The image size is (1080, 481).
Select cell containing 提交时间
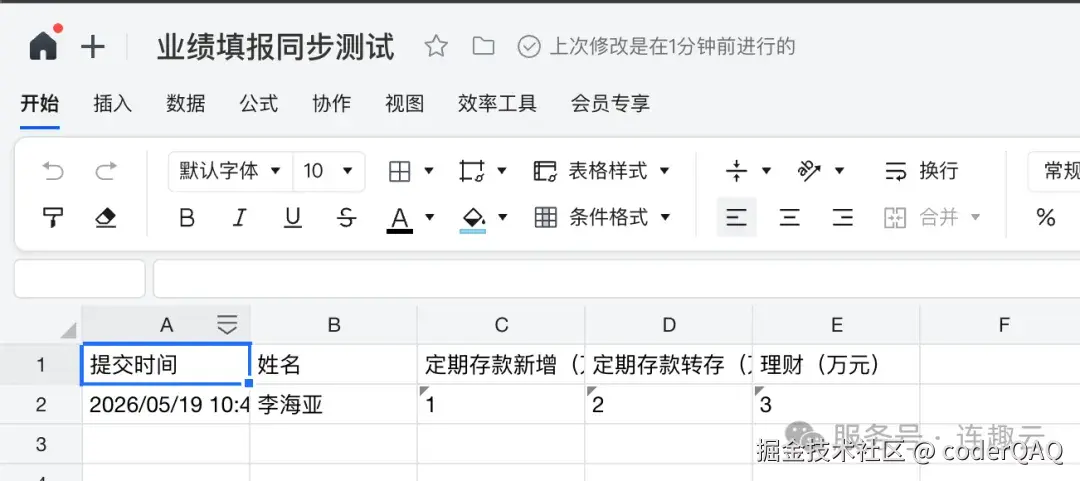coord(166,365)
